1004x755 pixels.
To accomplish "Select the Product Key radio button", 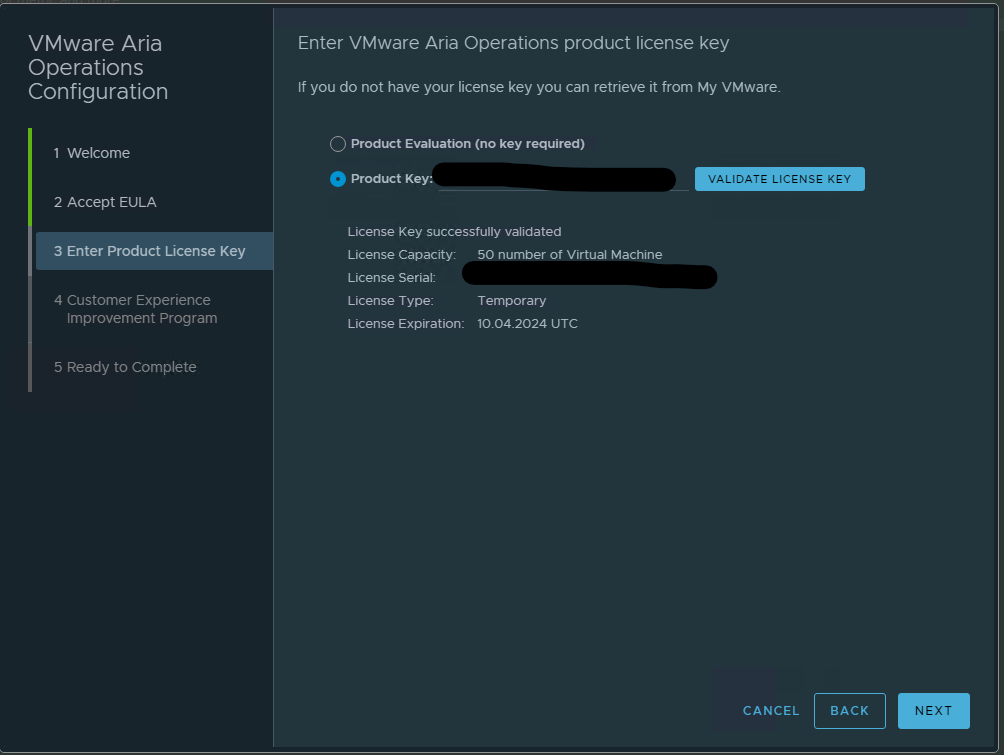I will click(x=338, y=179).
